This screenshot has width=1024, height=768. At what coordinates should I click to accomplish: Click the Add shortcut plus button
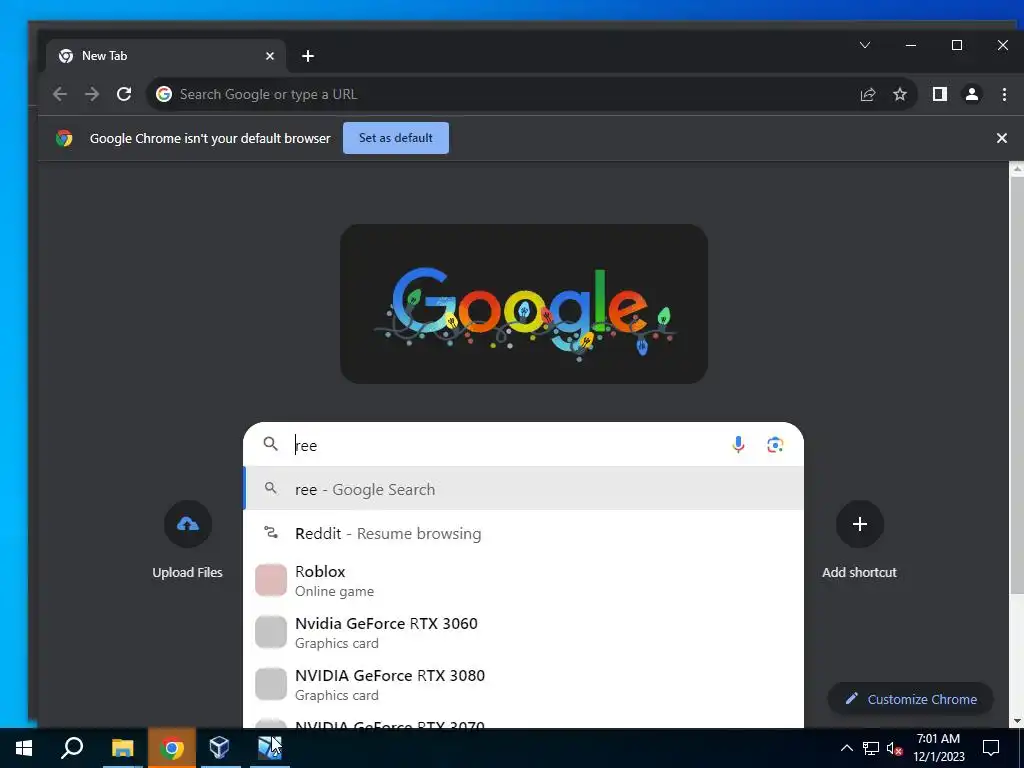(859, 524)
